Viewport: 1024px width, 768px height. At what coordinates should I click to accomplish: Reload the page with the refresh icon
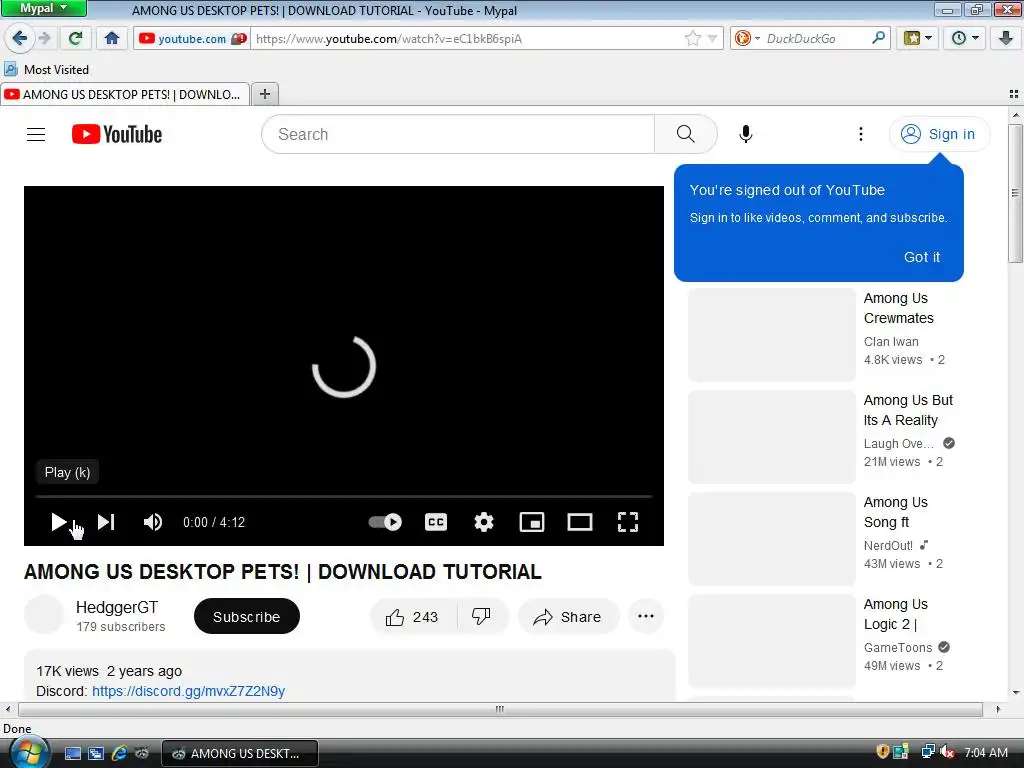tap(76, 39)
